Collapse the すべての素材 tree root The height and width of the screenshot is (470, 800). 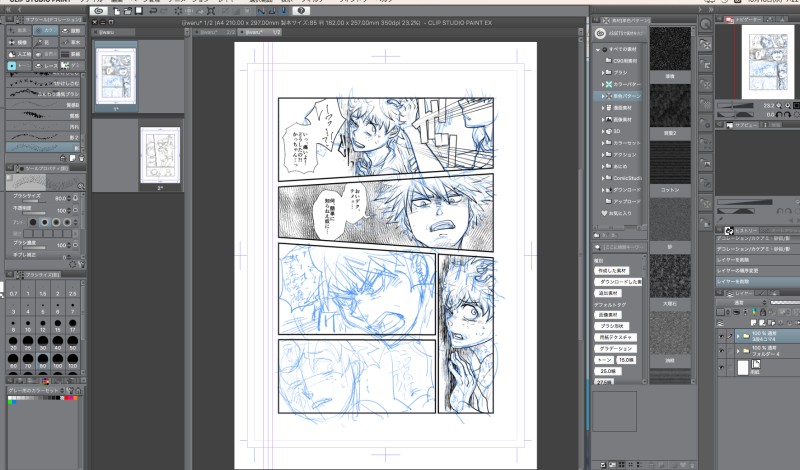pyautogui.click(x=598, y=50)
